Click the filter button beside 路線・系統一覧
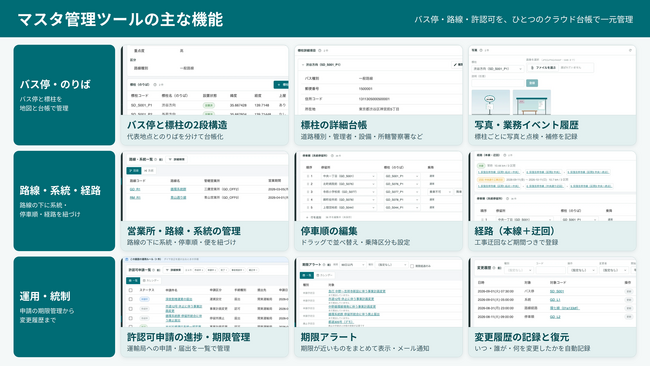This screenshot has width=650, height=366. (x=177, y=159)
